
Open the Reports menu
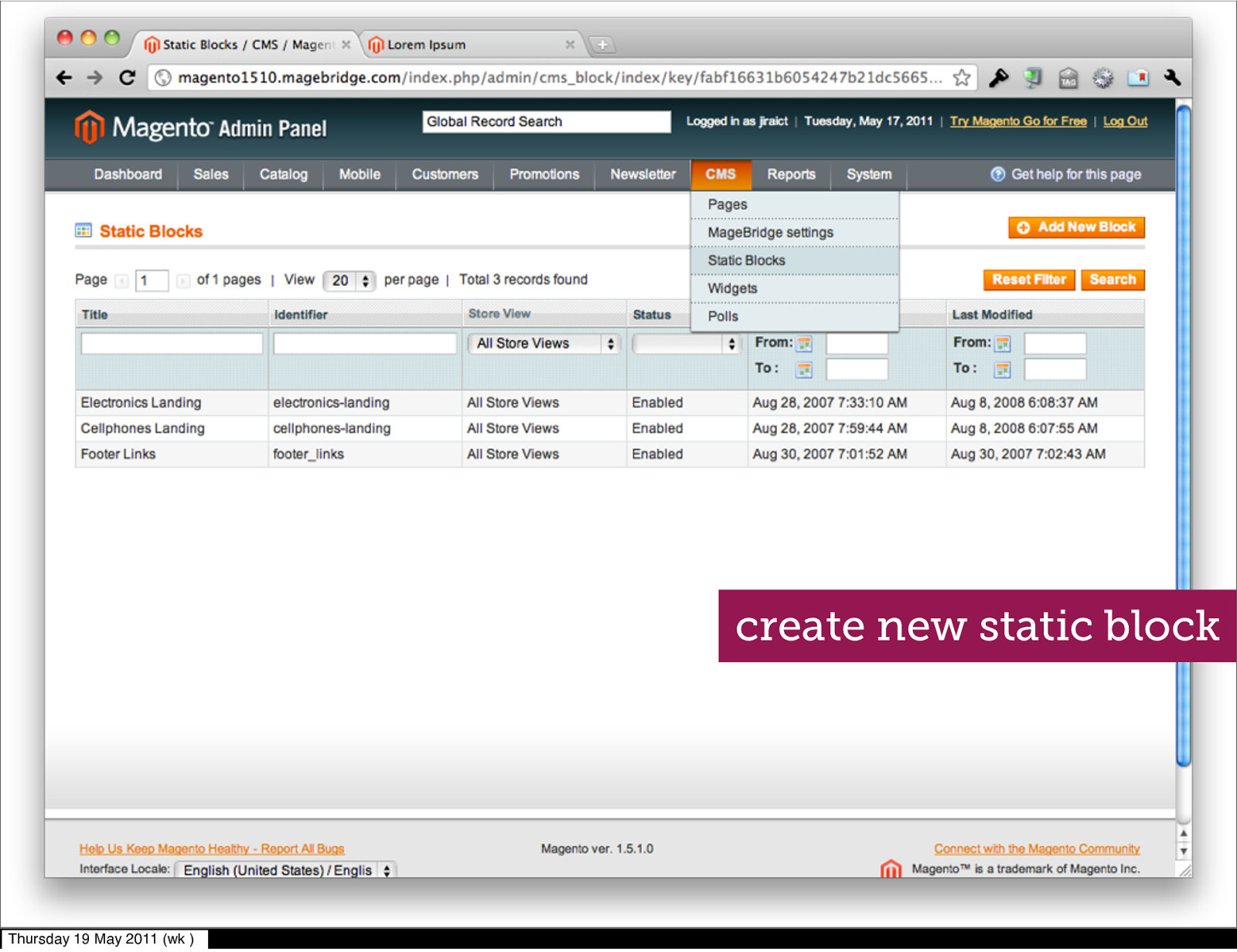[791, 175]
